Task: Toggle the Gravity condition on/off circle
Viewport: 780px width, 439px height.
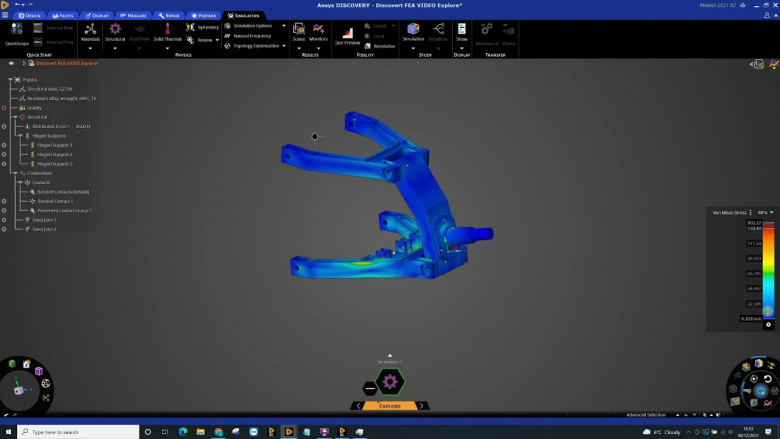Action: 5,107
